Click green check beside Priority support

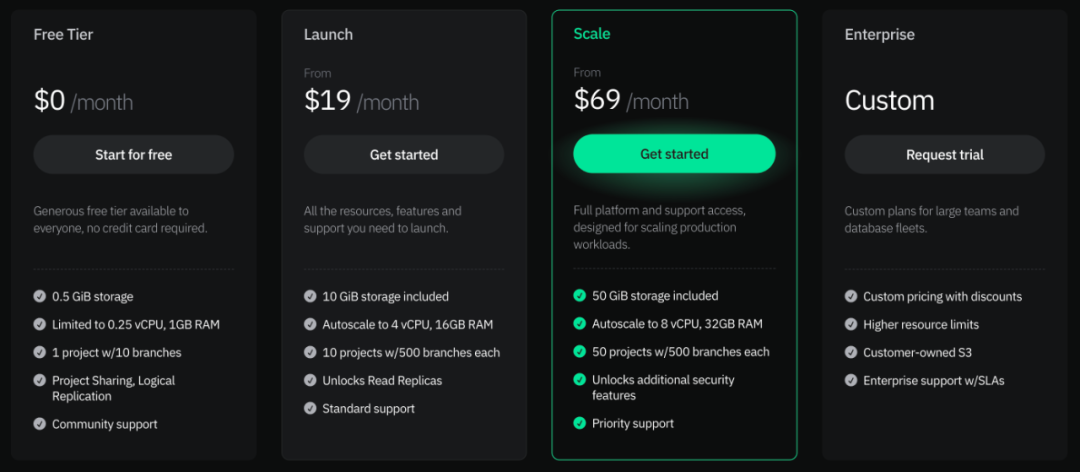(x=579, y=423)
